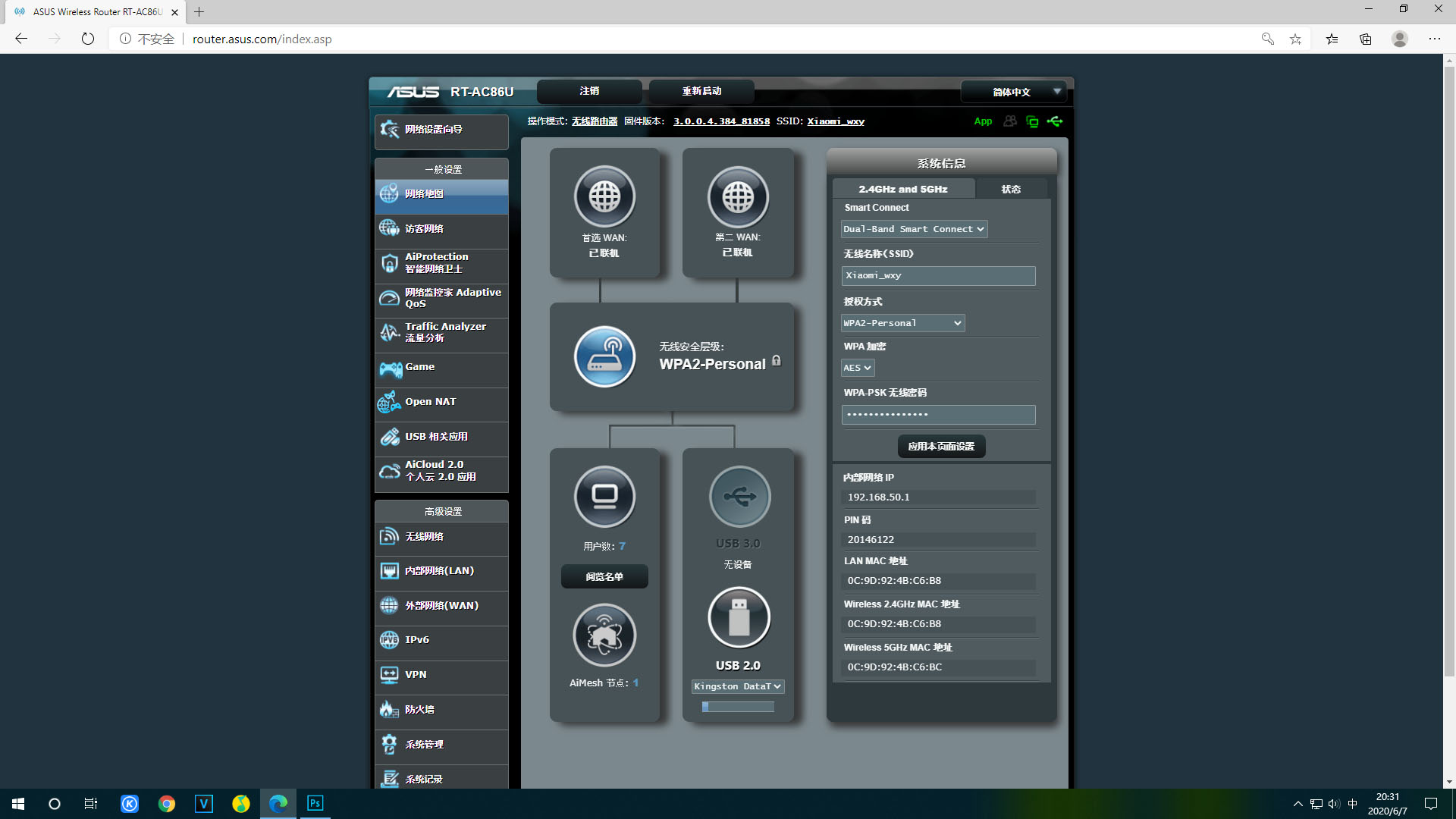The height and width of the screenshot is (819, 1456).
Task: Click the USB storage usage bar
Action: coord(738,707)
